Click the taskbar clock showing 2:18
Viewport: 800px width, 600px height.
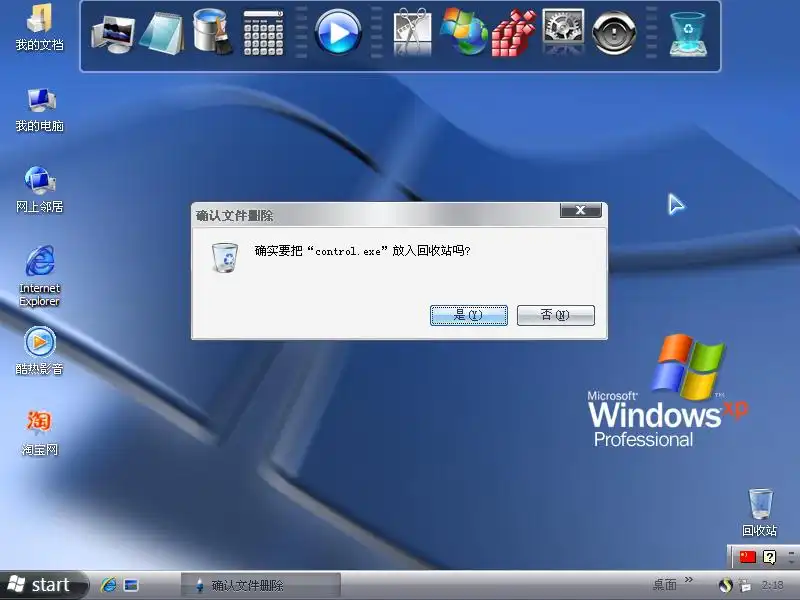pos(772,585)
